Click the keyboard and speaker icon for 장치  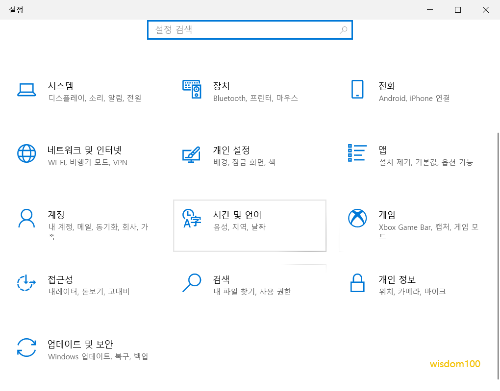click(192, 89)
